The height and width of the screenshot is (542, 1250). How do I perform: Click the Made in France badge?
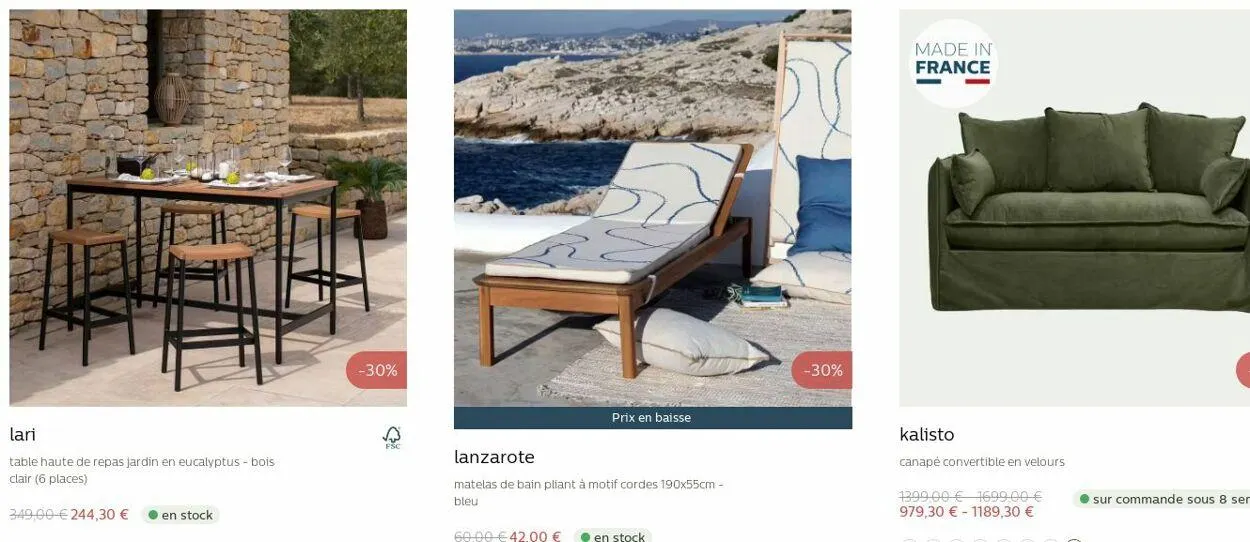coord(953,63)
